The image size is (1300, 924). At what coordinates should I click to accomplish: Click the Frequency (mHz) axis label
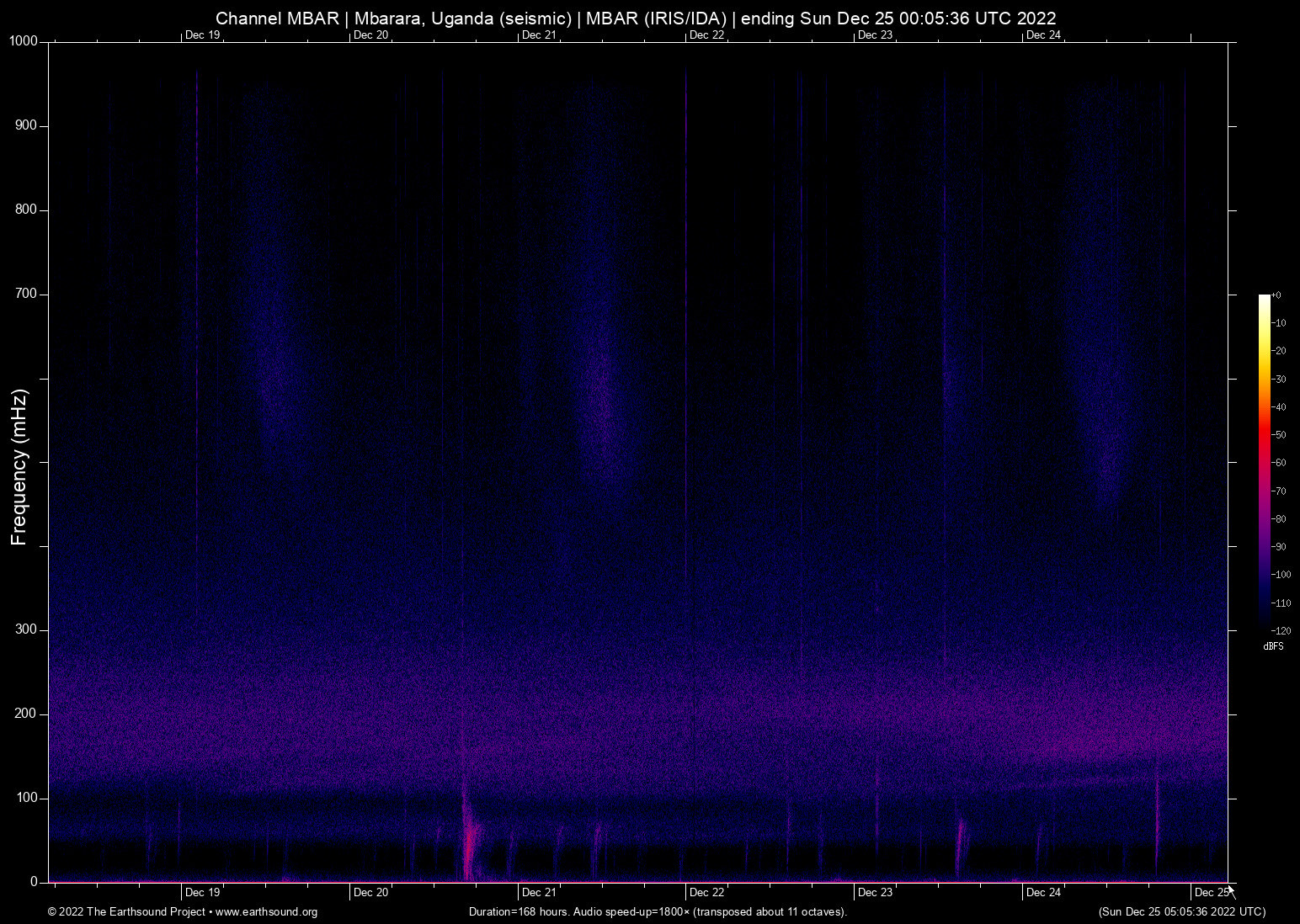click(19, 469)
